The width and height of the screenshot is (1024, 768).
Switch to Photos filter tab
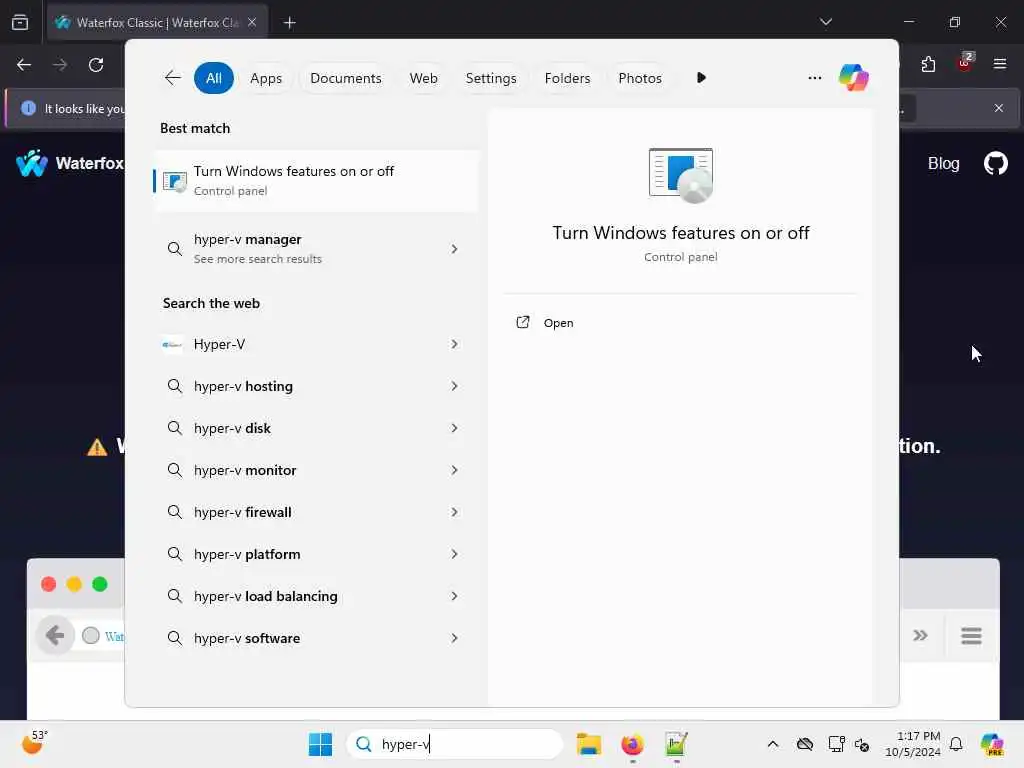[x=639, y=78]
